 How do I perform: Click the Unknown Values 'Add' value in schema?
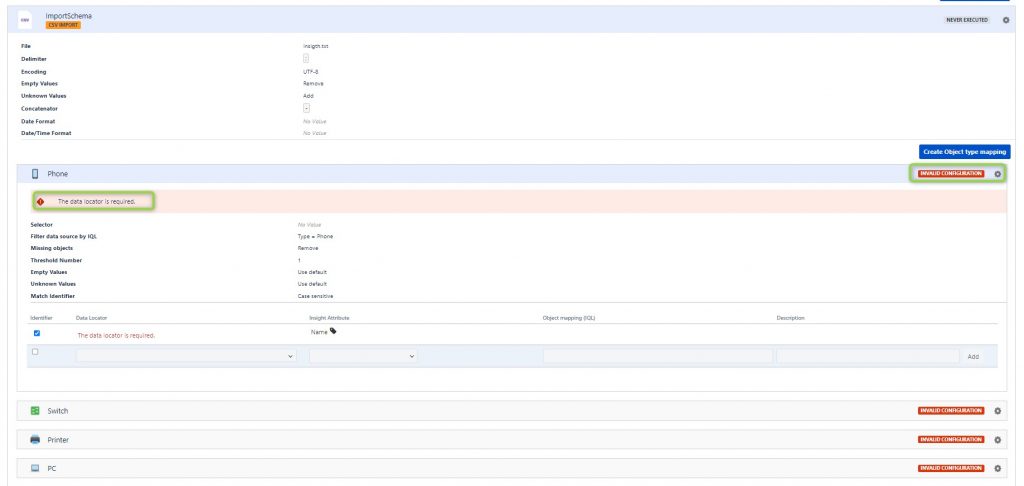tap(308, 96)
